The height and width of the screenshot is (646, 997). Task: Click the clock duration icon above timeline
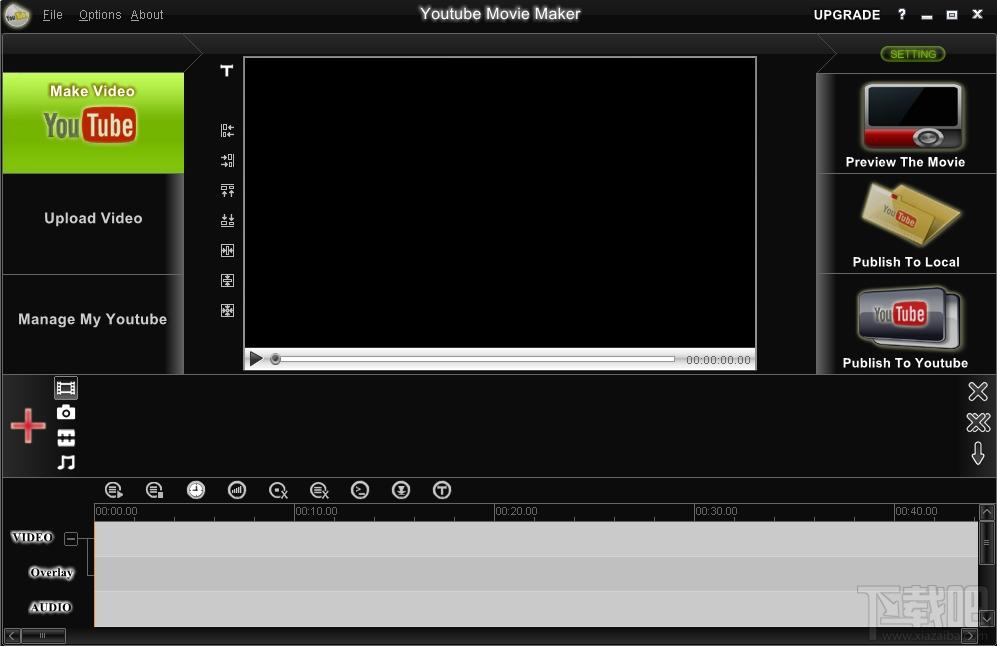click(196, 490)
